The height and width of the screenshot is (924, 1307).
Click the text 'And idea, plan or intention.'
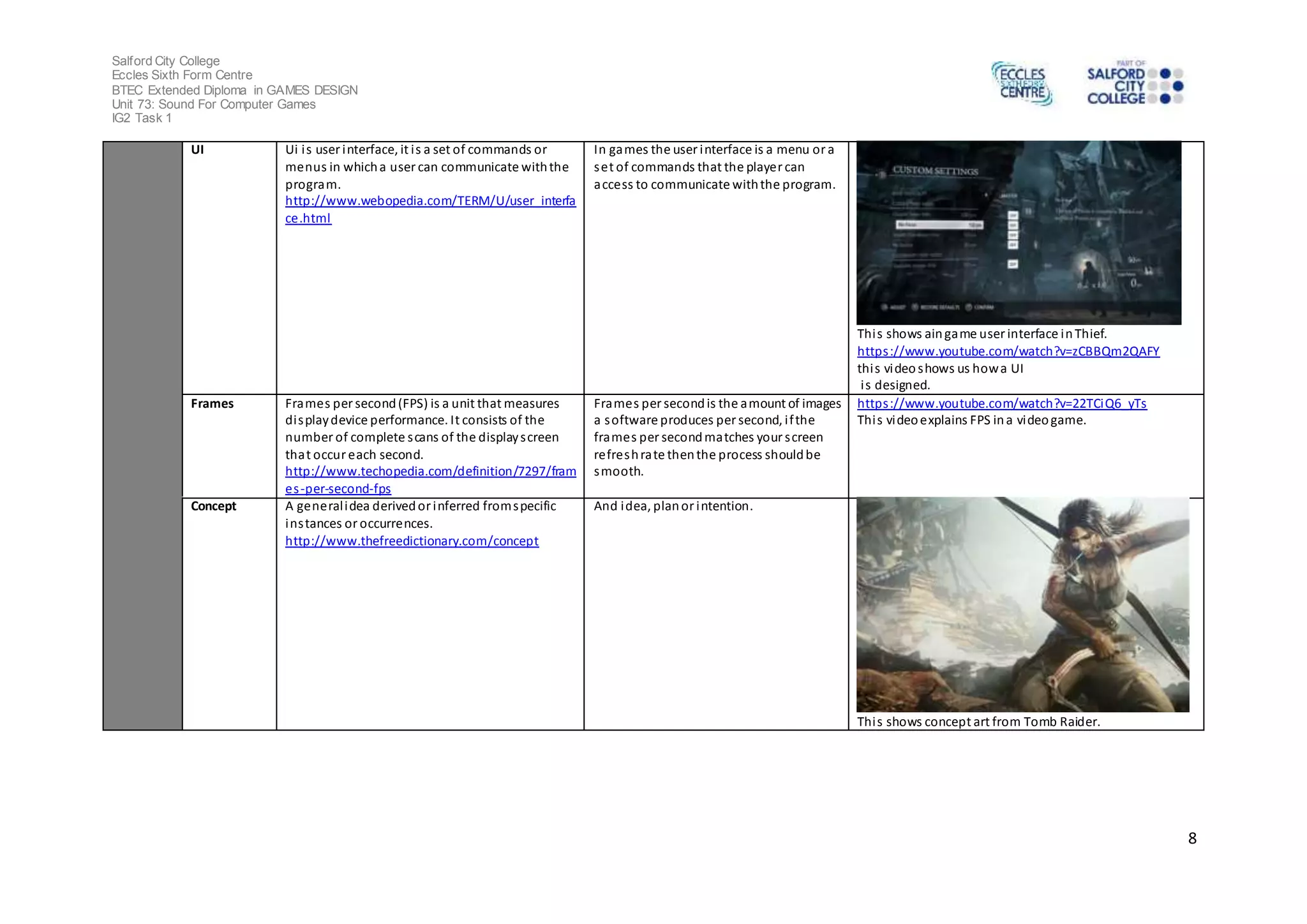point(673,506)
